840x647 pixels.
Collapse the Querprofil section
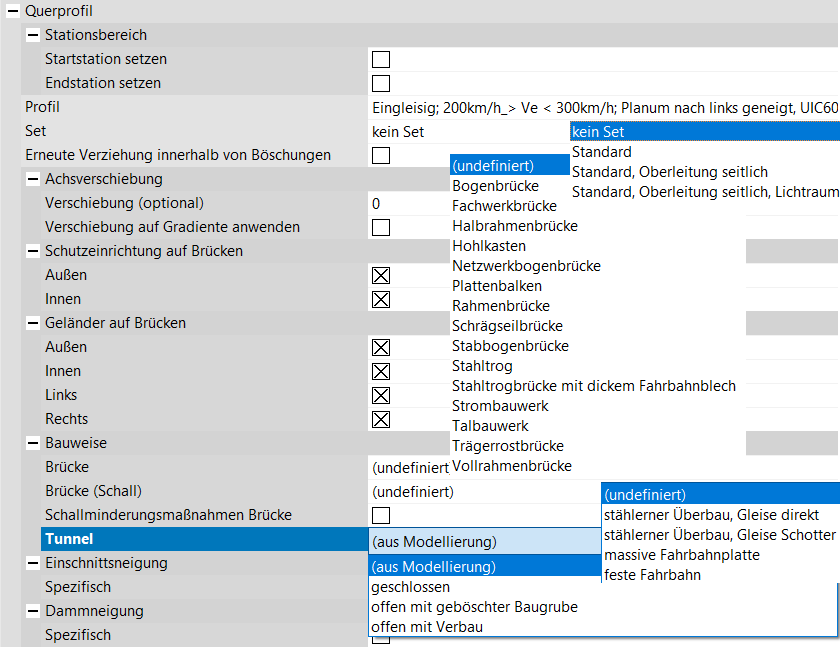tap(13, 11)
